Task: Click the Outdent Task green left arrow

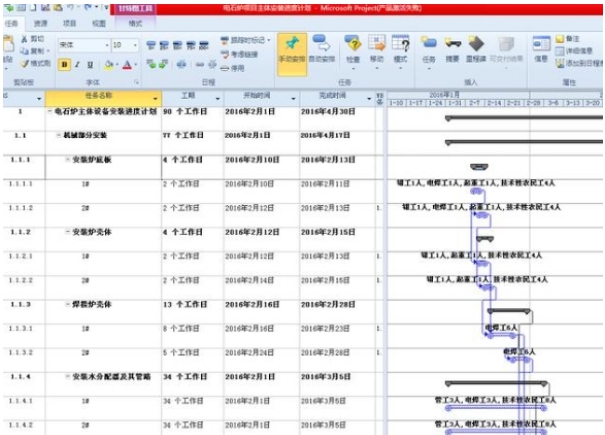Action: pos(151,64)
